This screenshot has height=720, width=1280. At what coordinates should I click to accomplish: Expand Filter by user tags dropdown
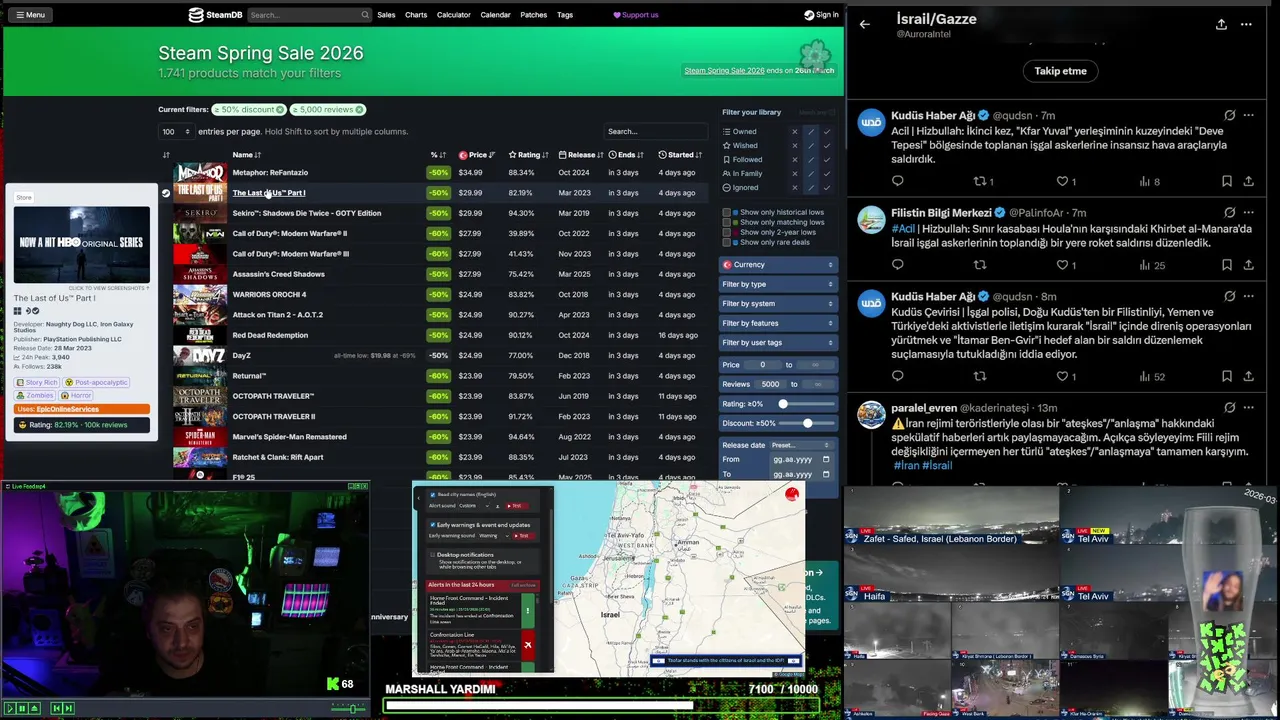click(x=777, y=342)
